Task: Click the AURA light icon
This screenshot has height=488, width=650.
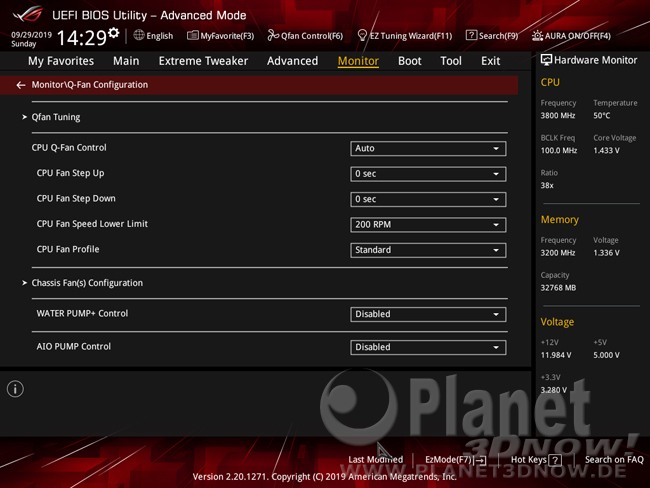Action: [x=537, y=36]
